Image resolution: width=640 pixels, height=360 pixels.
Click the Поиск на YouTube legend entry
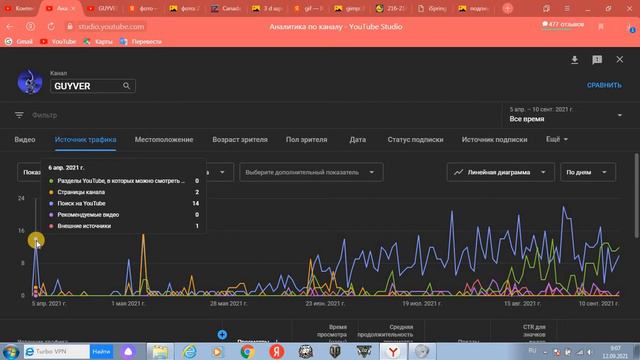tap(81, 203)
